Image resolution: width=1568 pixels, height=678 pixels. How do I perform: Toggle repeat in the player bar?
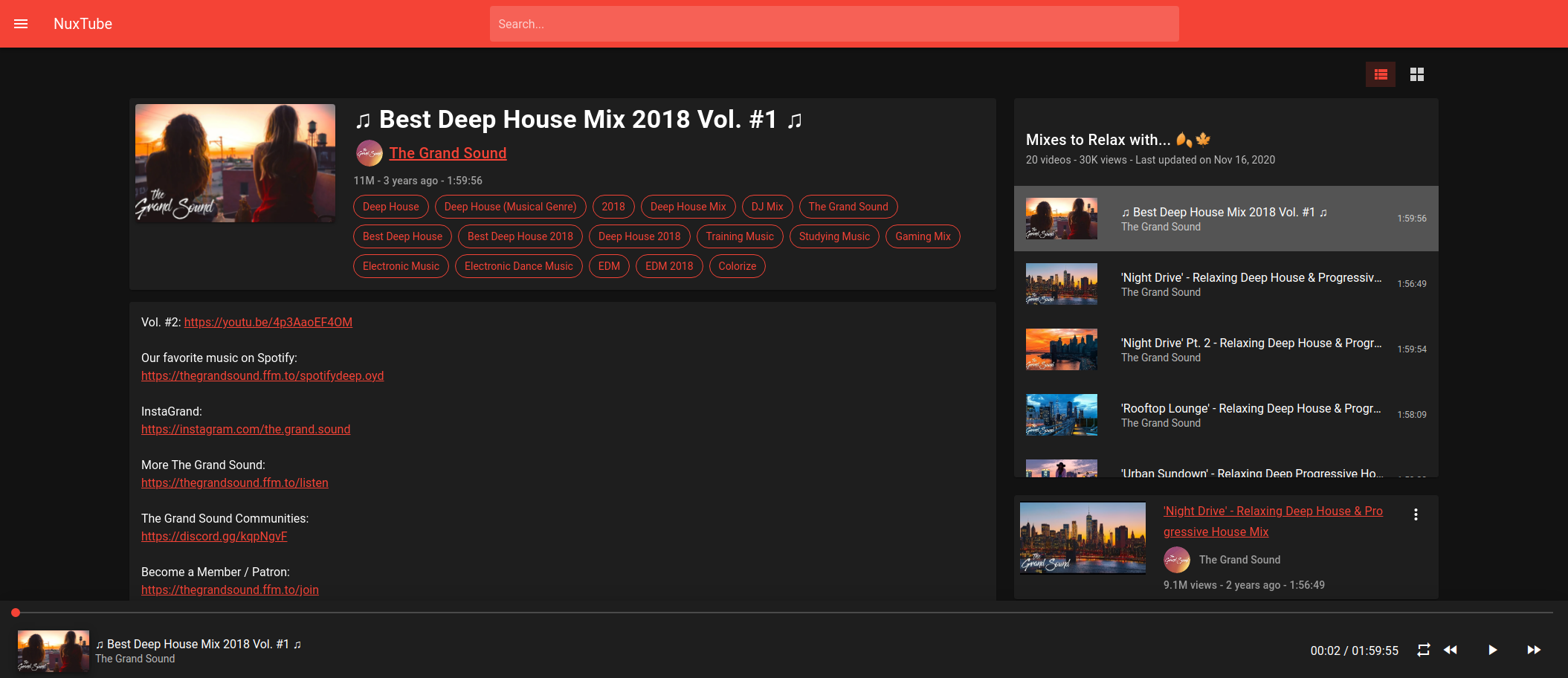(x=1424, y=650)
